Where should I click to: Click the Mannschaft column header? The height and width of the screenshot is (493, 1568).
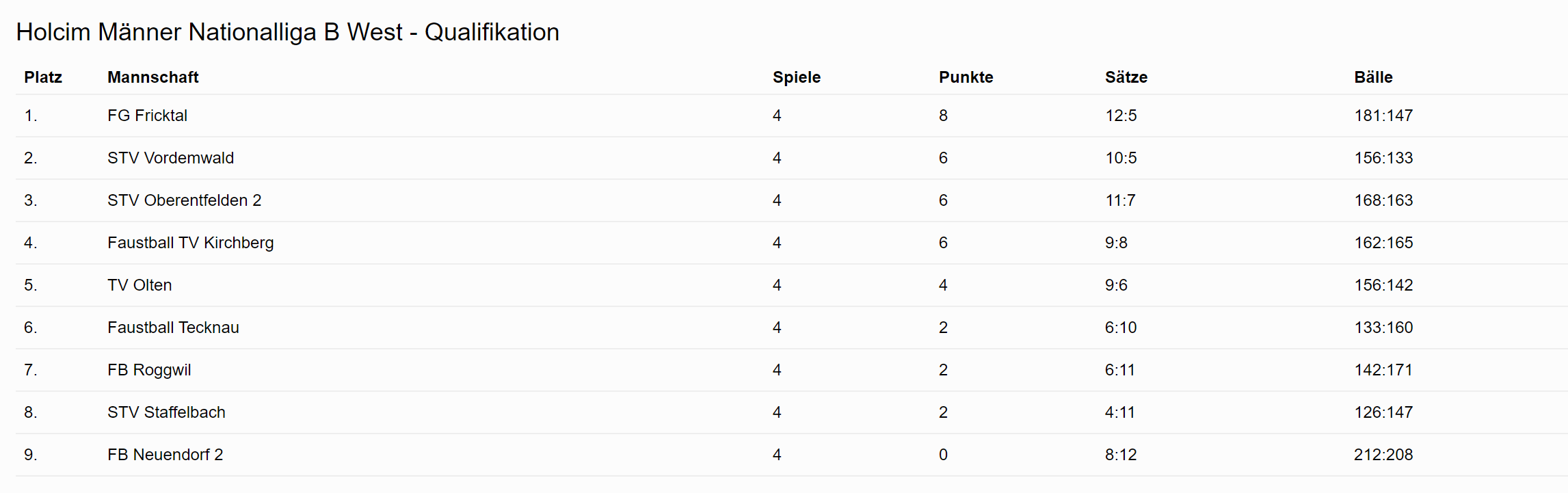click(x=152, y=77)
